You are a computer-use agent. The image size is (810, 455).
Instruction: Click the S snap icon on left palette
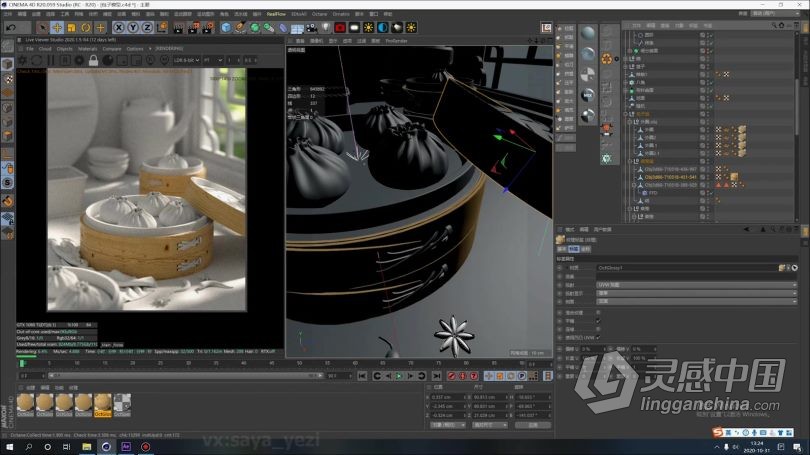click(x=7, y=182)
